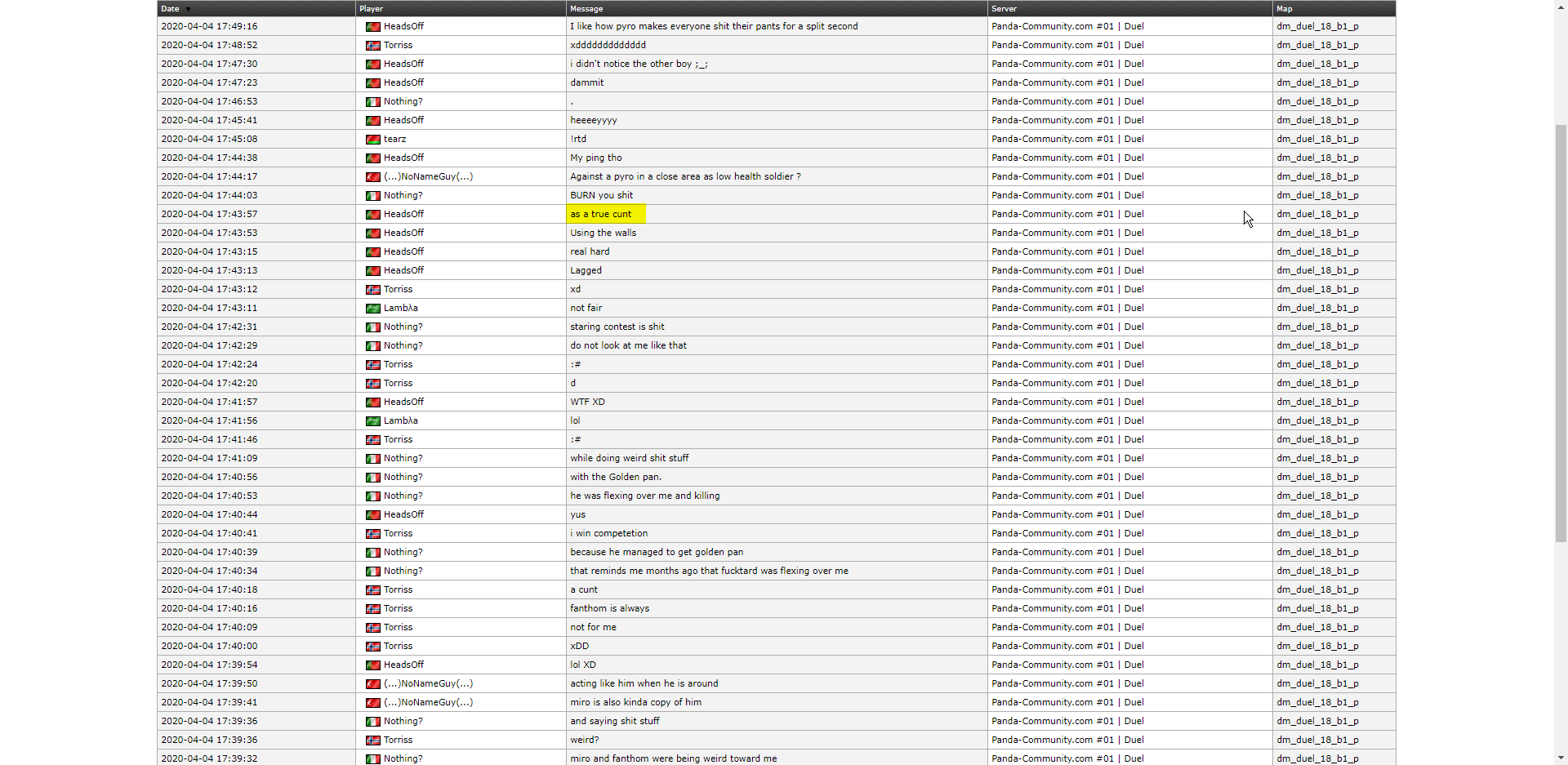Click the Server column header
1568x765 pixels.
(1004, 9)
